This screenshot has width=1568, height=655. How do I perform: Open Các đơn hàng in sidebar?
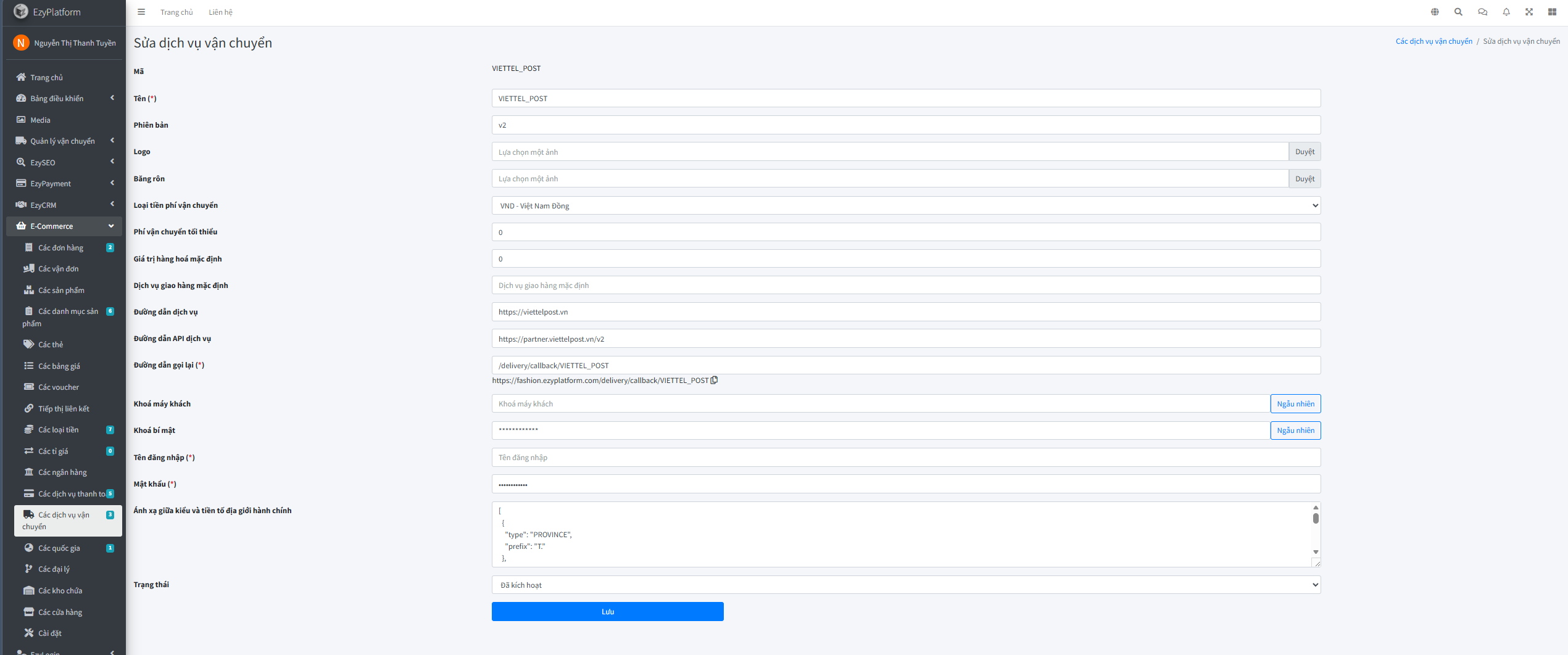pyautogui.click(x=60, y=247)
